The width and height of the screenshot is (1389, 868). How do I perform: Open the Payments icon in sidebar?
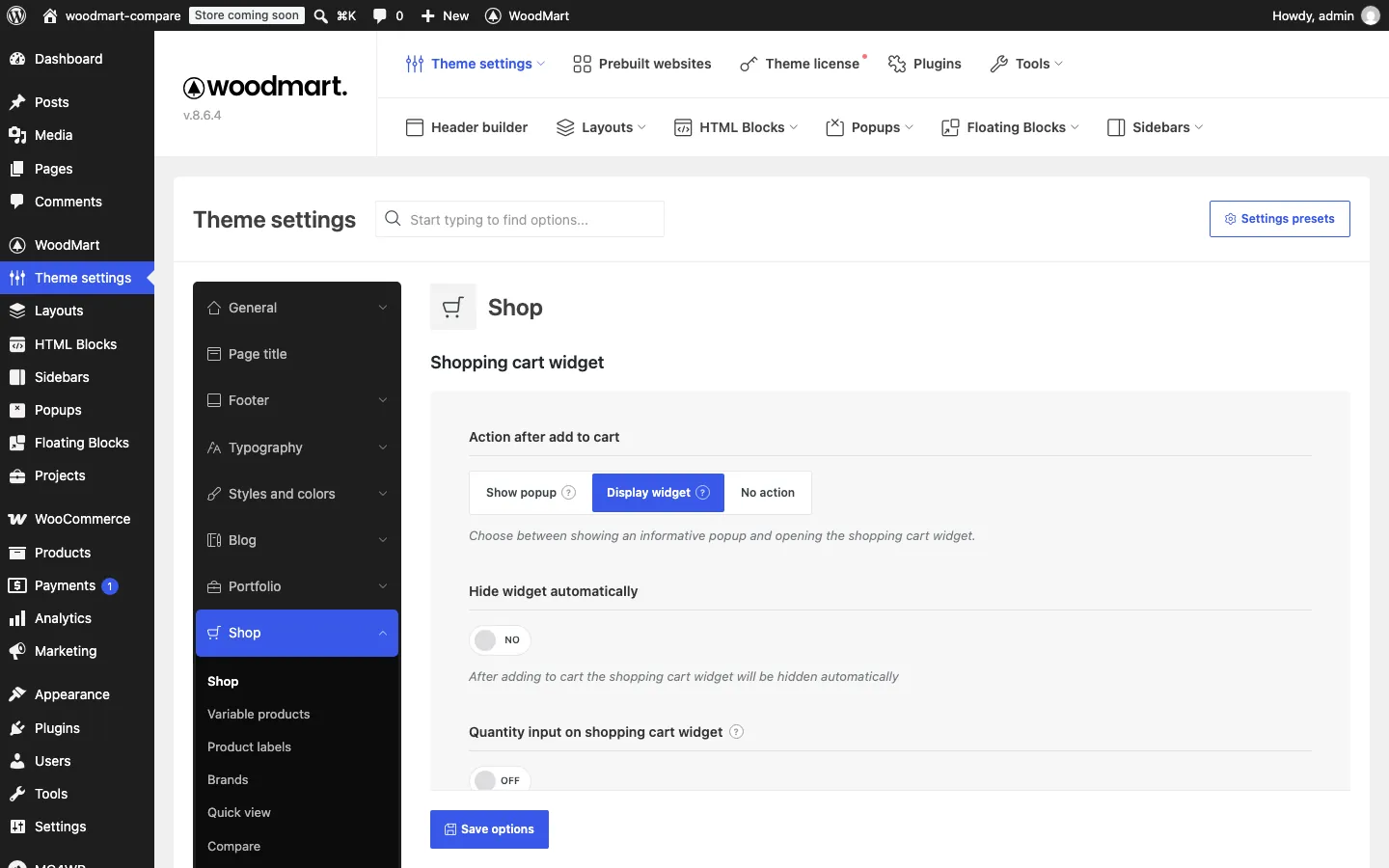[x=17, y=585]
